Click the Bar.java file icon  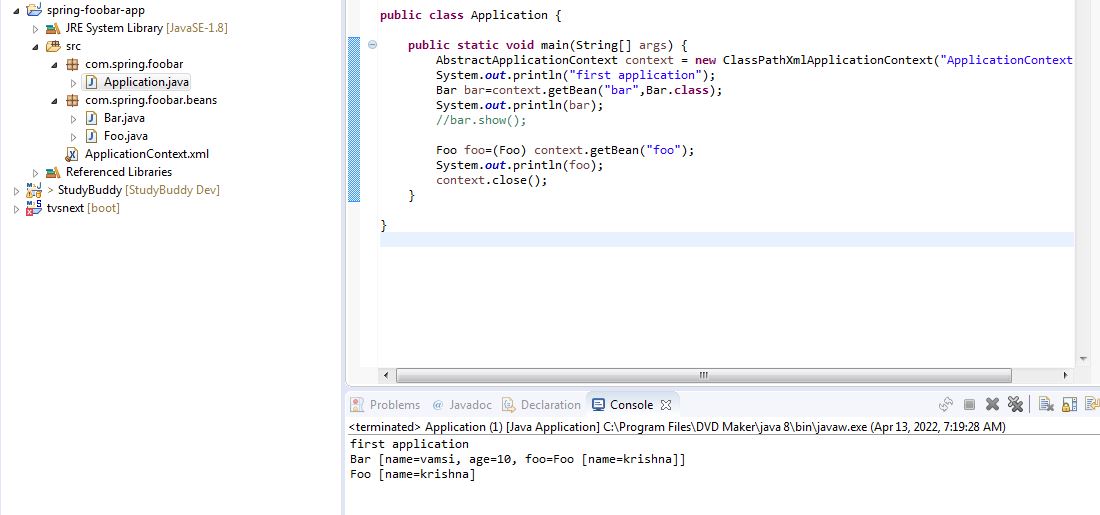(91, 118)
